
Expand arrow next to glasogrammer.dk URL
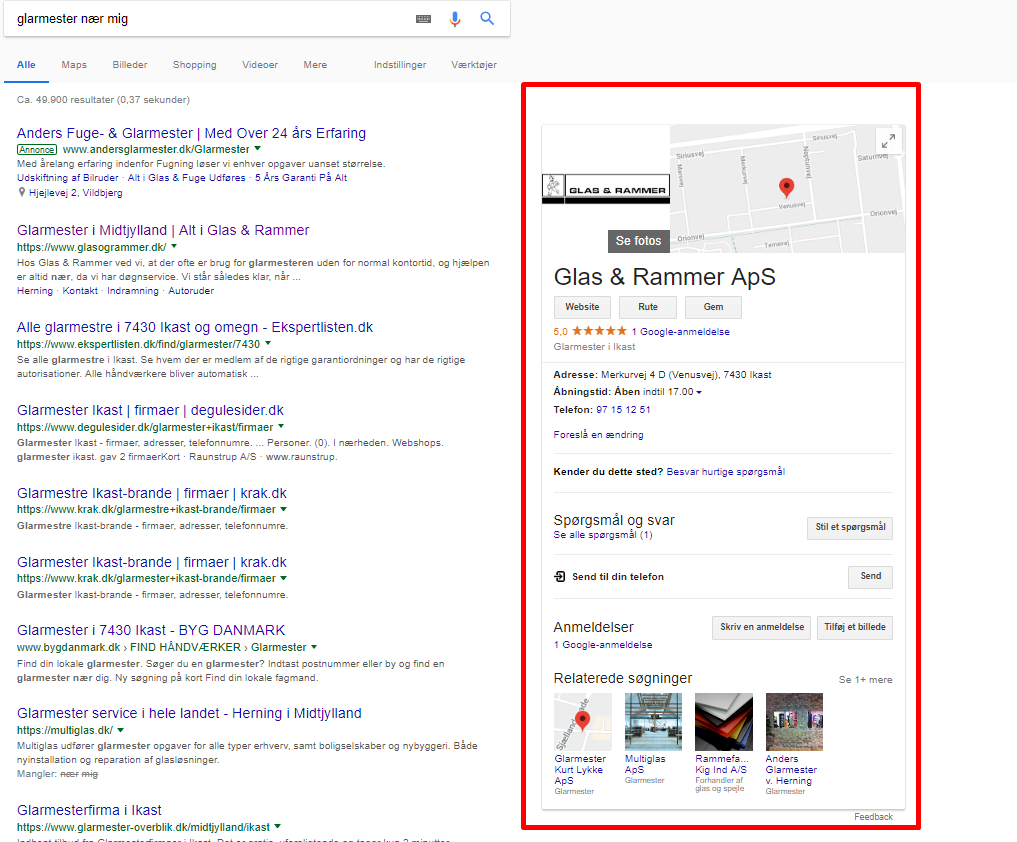click(174, 247)
